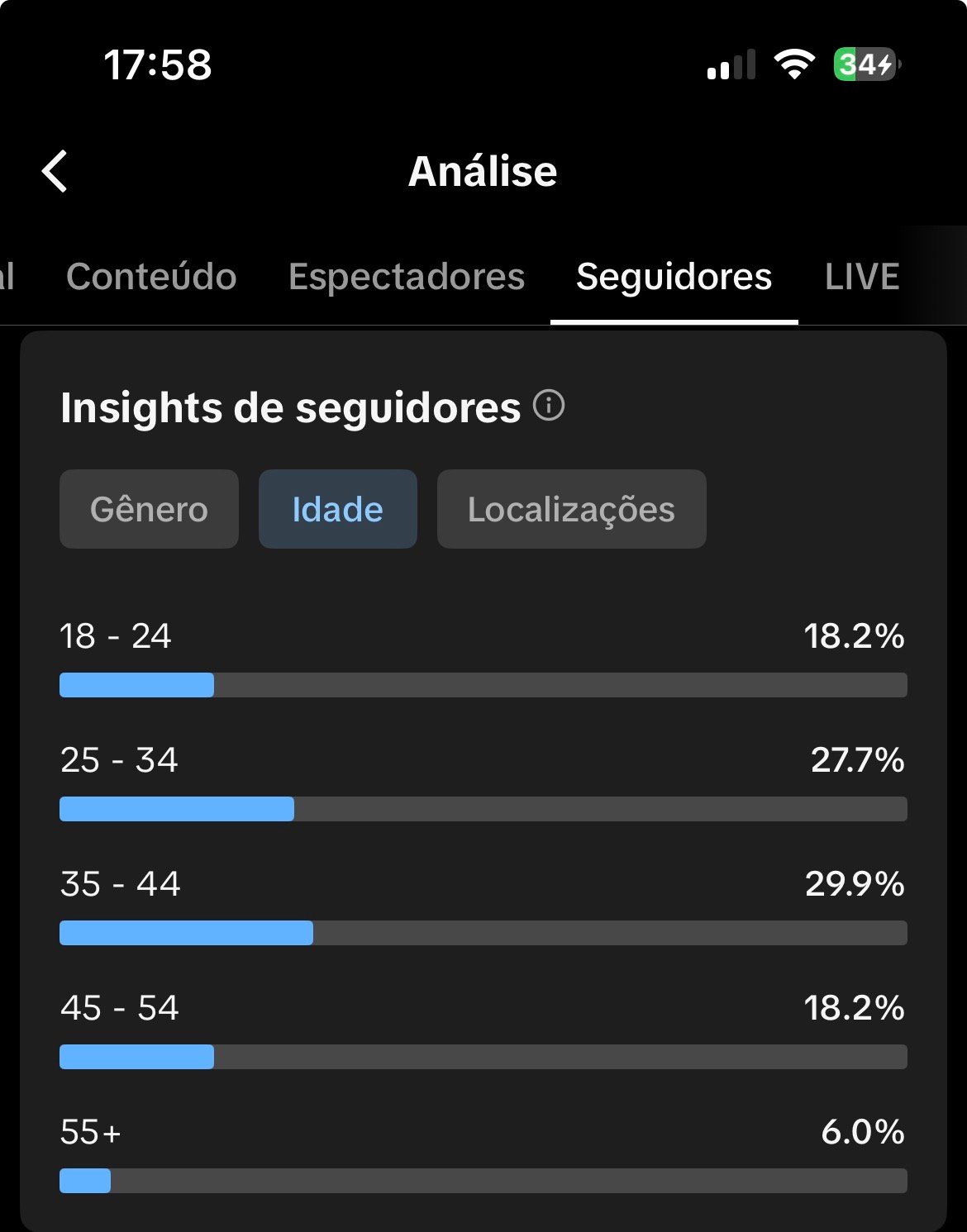Tap the 29.9% value for 35 - 44
Viewport: 967px width, 1232px height.
(855, 884)
